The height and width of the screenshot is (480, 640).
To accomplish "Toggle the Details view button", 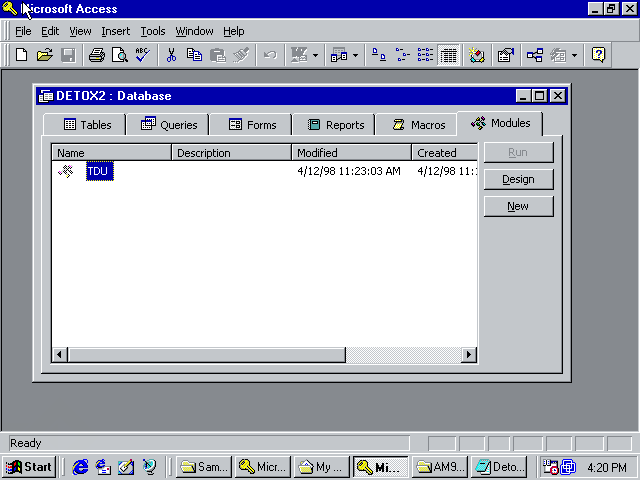I will pyautogui.click(x=449, y=55).
